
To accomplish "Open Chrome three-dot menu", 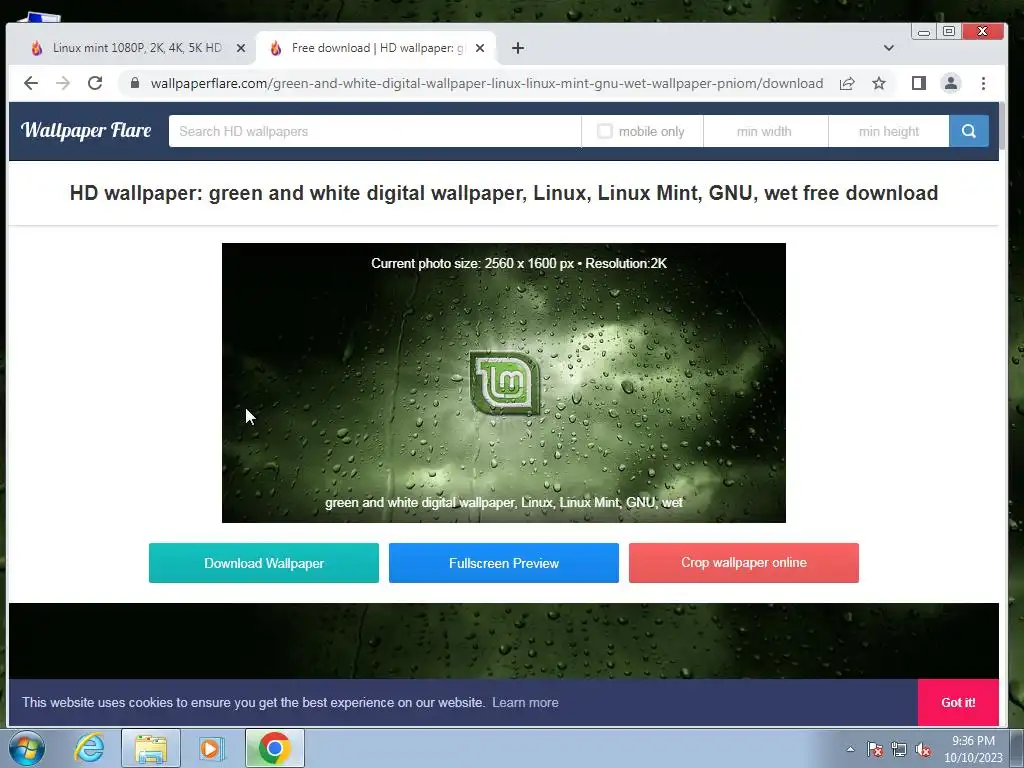I will (984, 83).
